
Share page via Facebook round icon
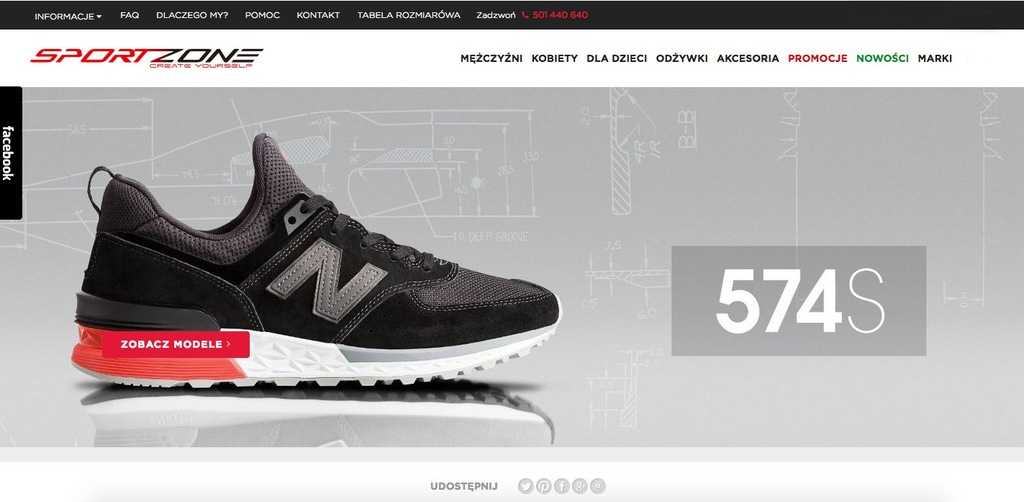[562, 486]
